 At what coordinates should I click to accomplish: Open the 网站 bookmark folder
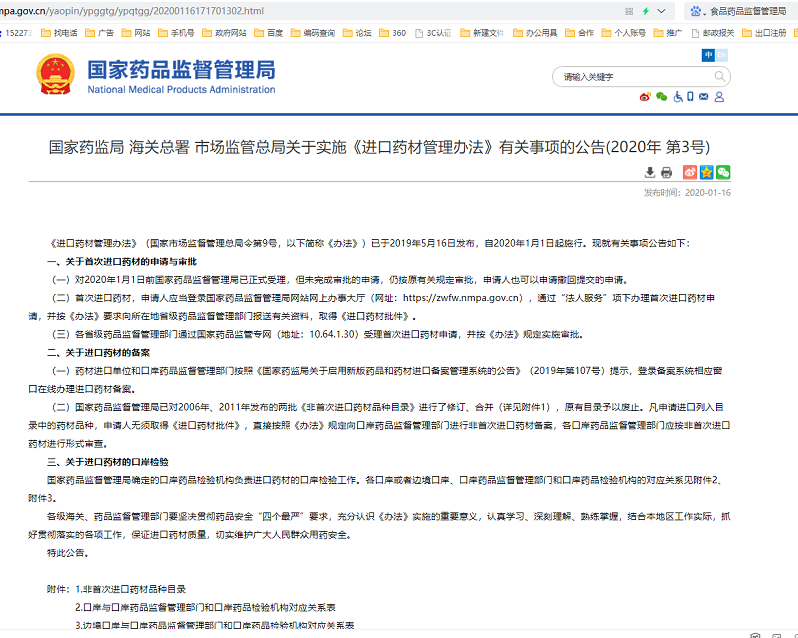point(136,33)
